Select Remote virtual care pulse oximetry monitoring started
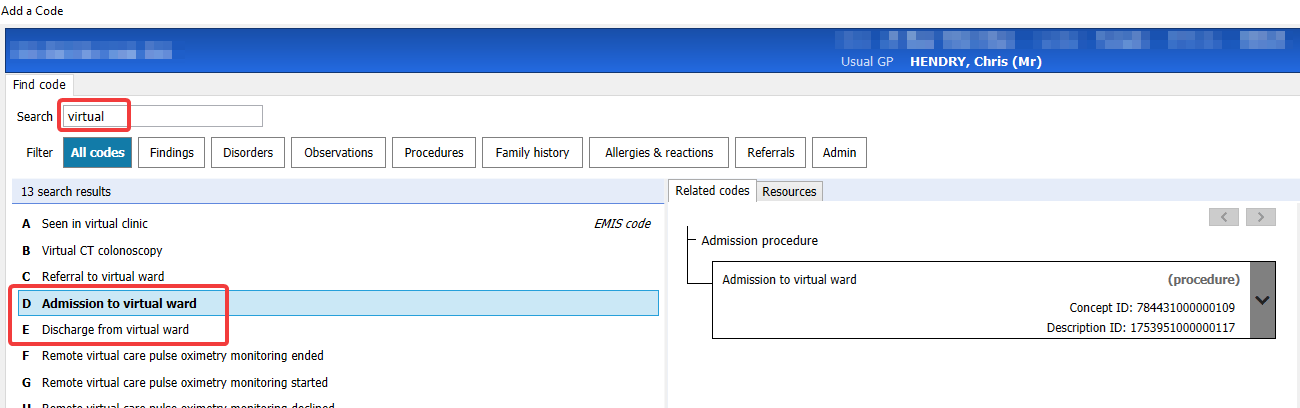 [x=338, y=383]
